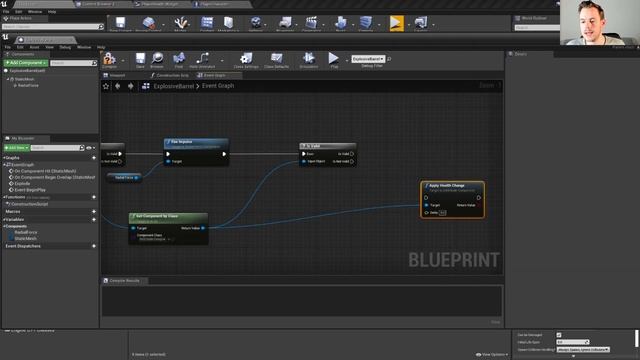Click the Build icon in main toolbar
Image resolution: width=640 pixels, height=360 pixels.
[x=340, y=24]
